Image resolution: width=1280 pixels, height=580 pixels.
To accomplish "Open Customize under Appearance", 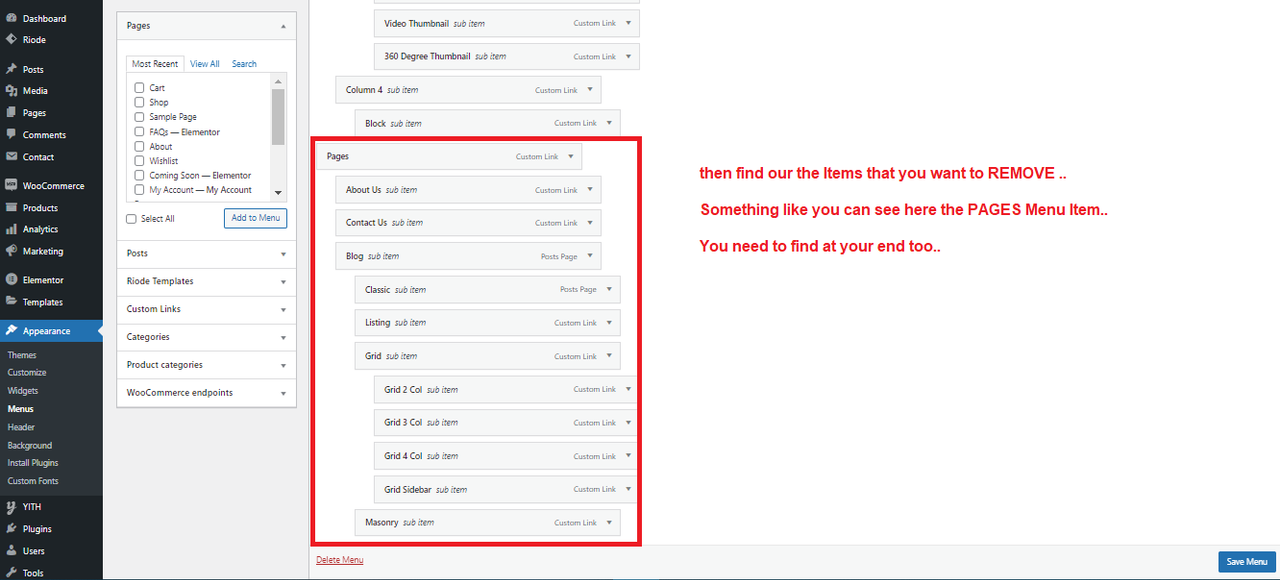I will pos(27,373).
